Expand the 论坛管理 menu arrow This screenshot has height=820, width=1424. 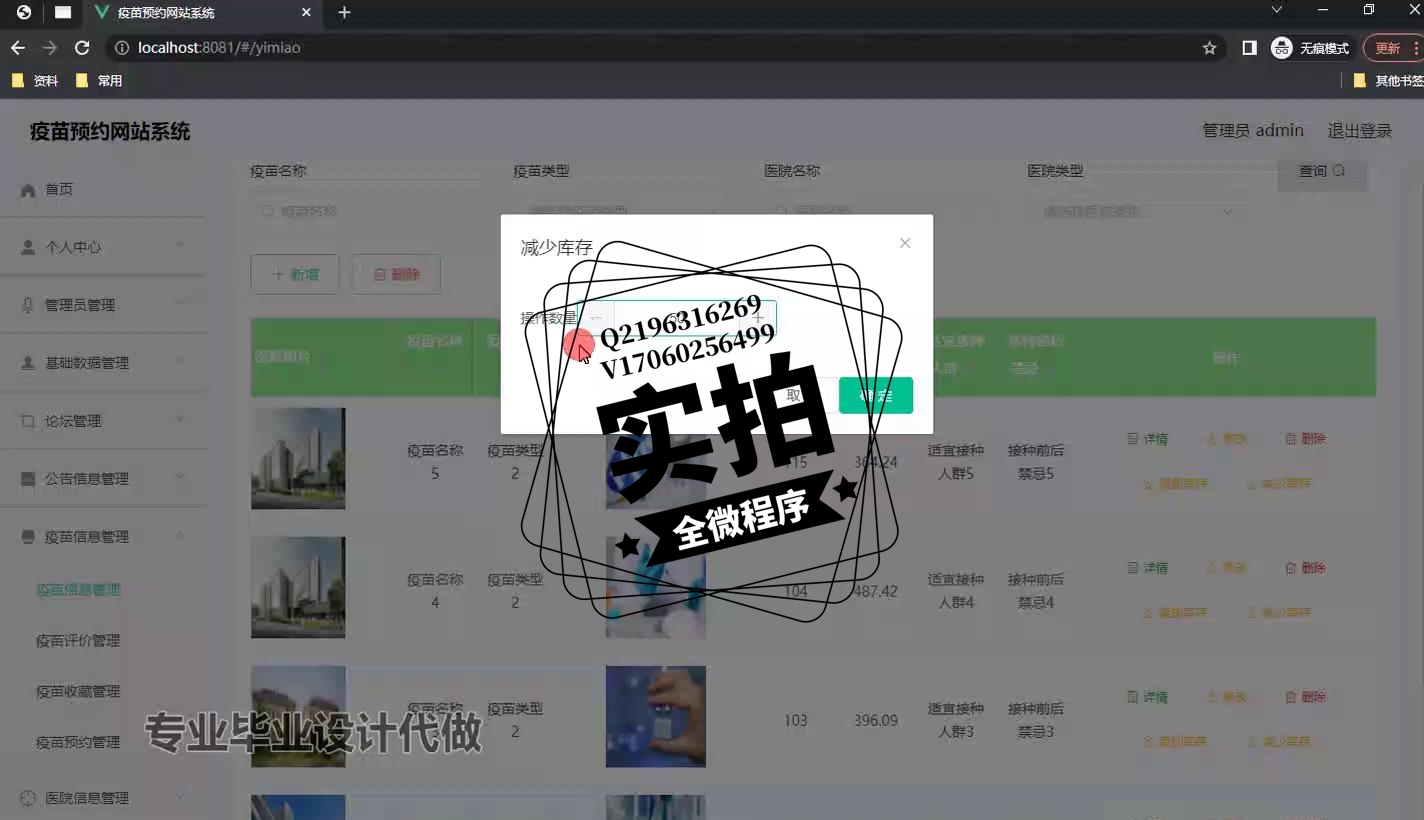[x=181, y=420]
